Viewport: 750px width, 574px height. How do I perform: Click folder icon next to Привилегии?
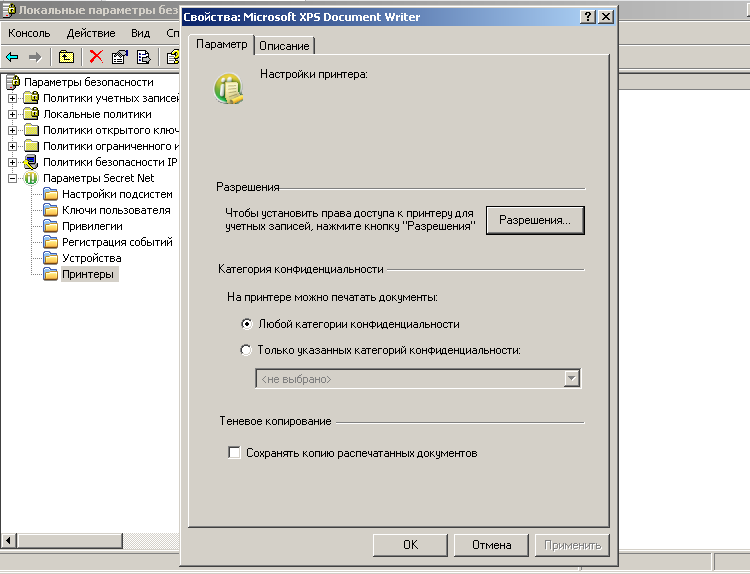coord(50,226)
